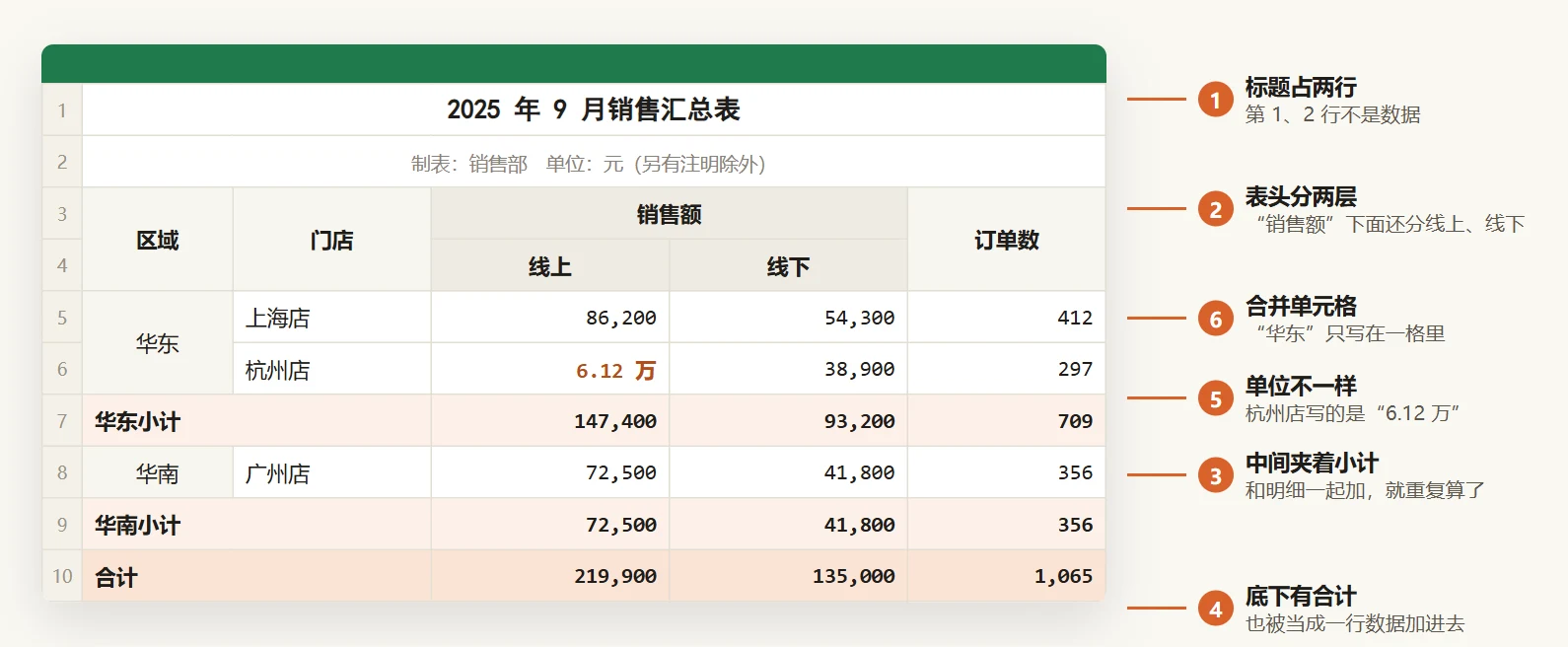Select the 上海店 store cell
This screenshot has width=1568, height=647.
tap(332, 318)
